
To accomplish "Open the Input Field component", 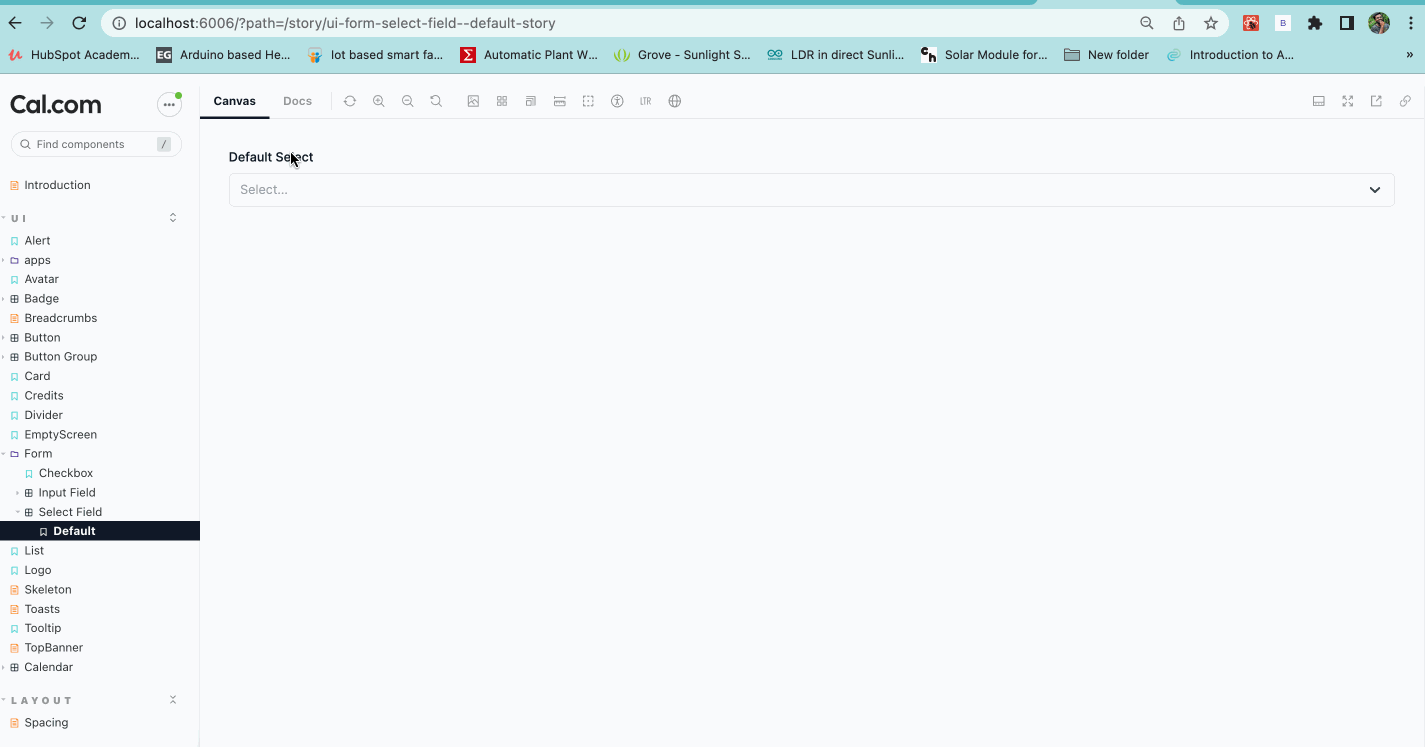I will [x=65, y=492].
